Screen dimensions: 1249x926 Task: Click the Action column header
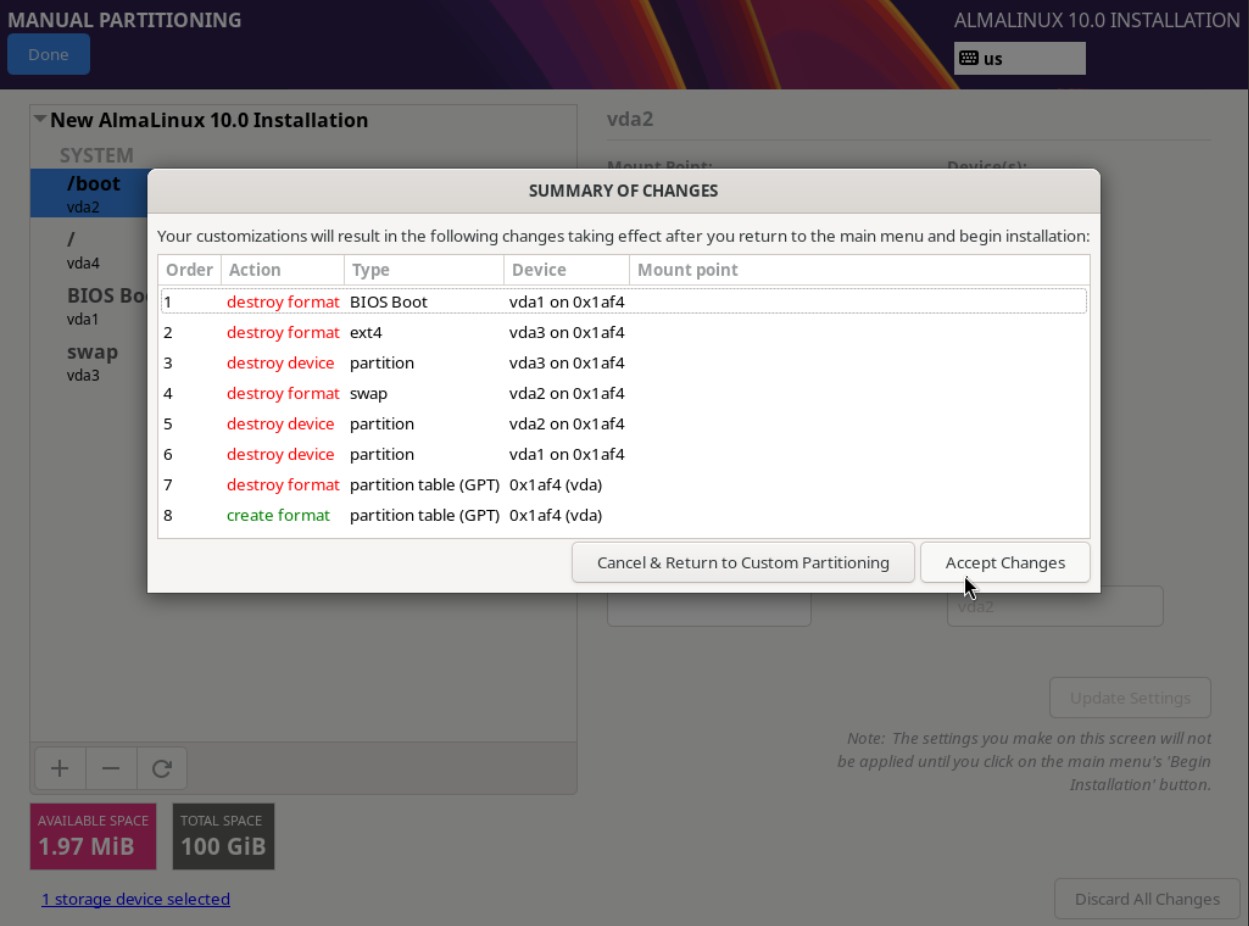pos(283,270)
